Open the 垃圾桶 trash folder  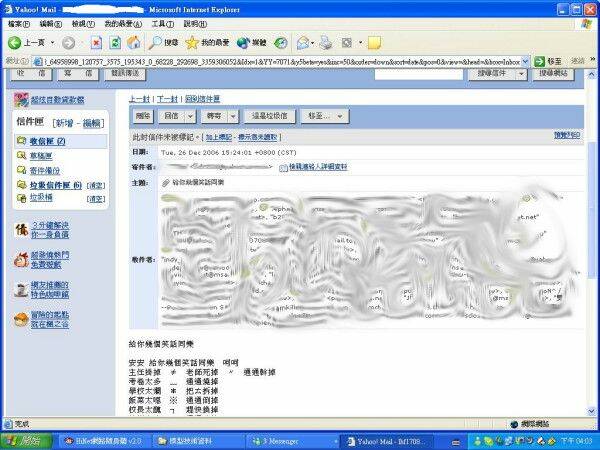click(40, 198)
